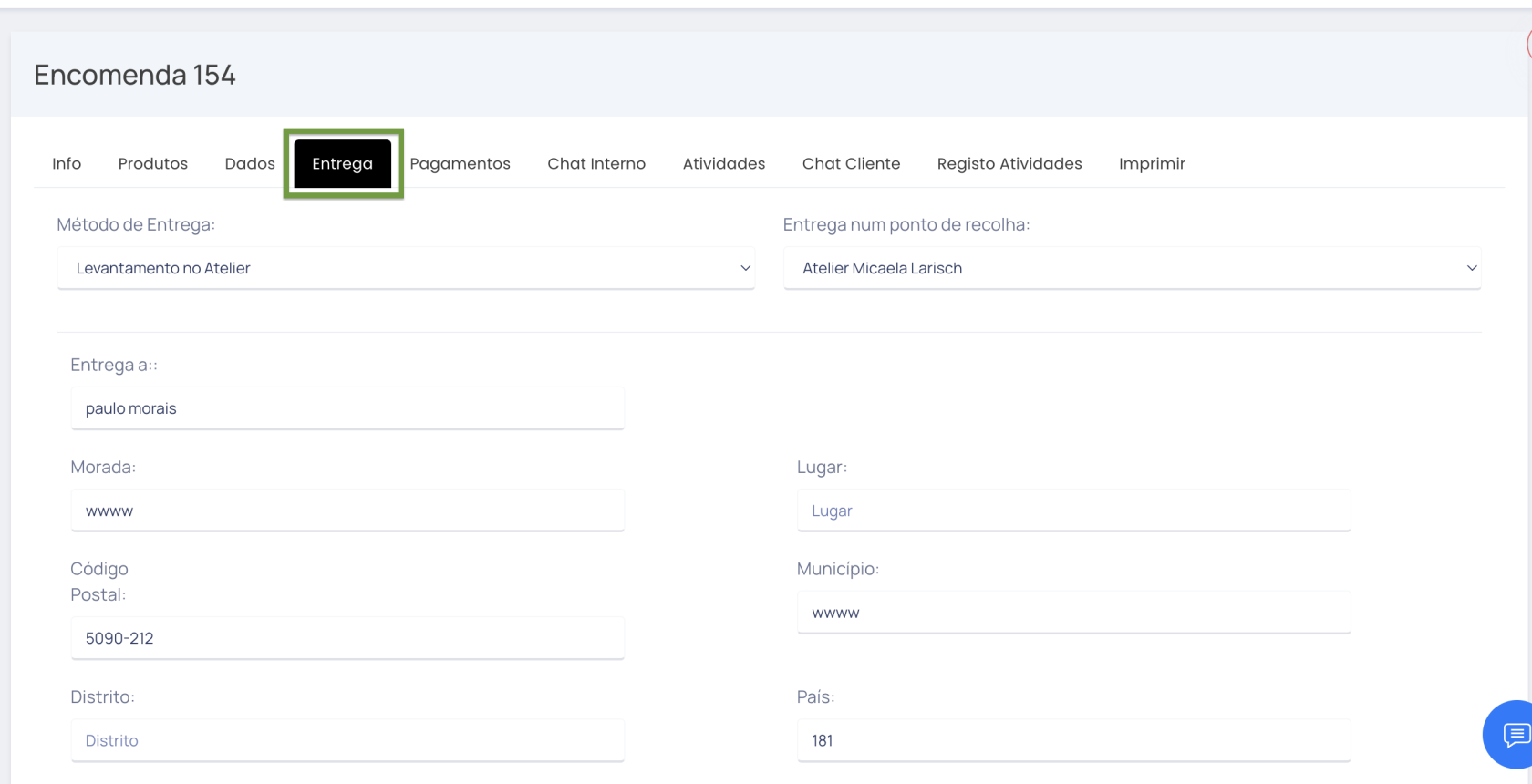Click the Distrito input field
Viewport: 1532px width, 784px height.
pyautogui.click(x=347, y=740)
